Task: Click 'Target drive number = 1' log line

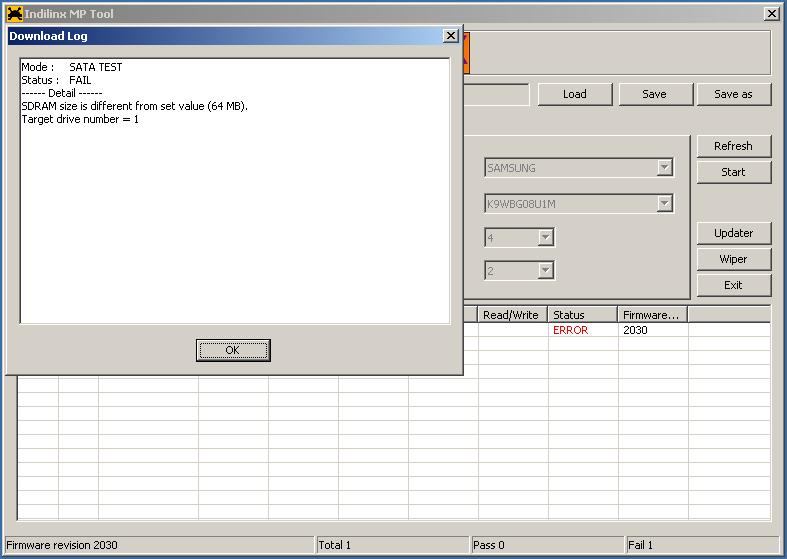Action: [80, 119]
